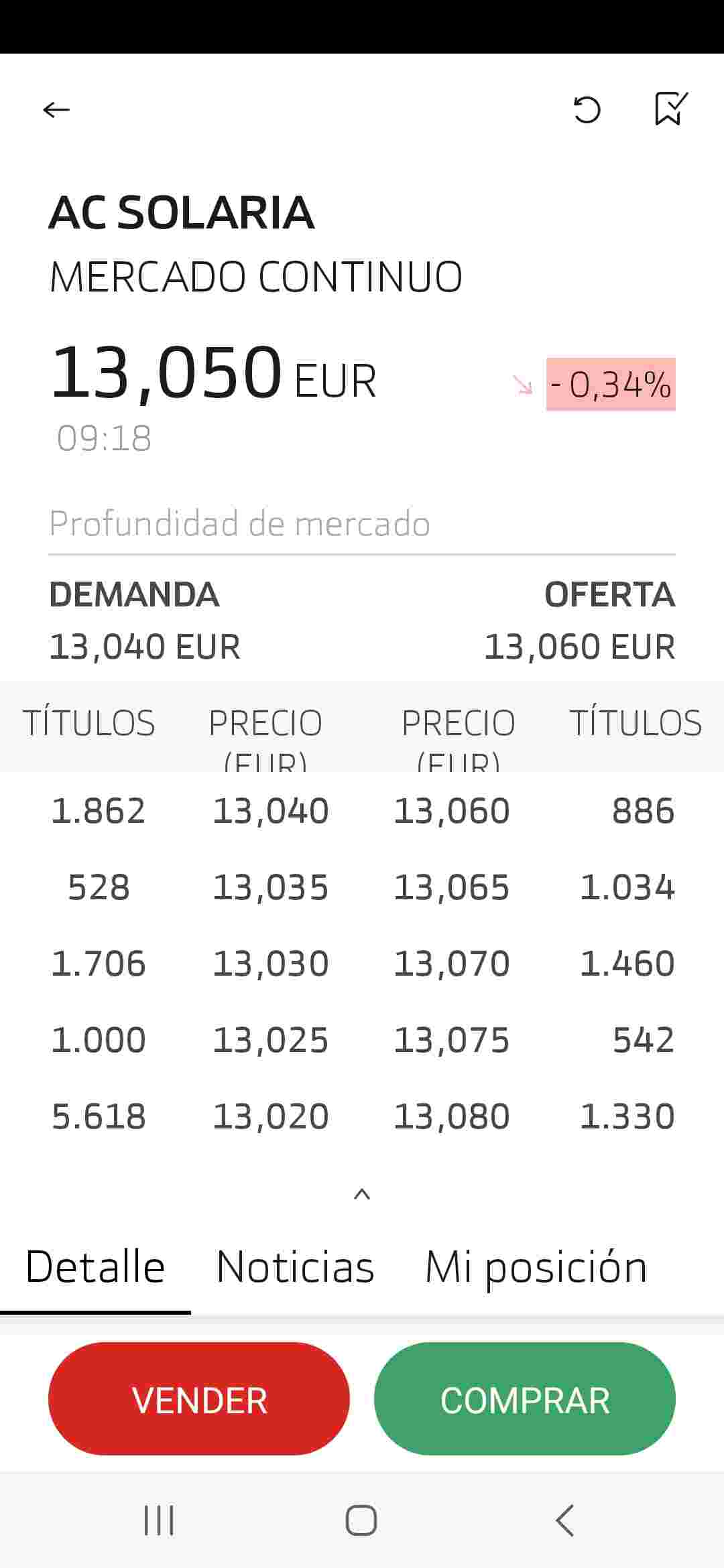The image size is (724, 1568).
Task: Tap the red VENDER button
Action: point(199,1398)
